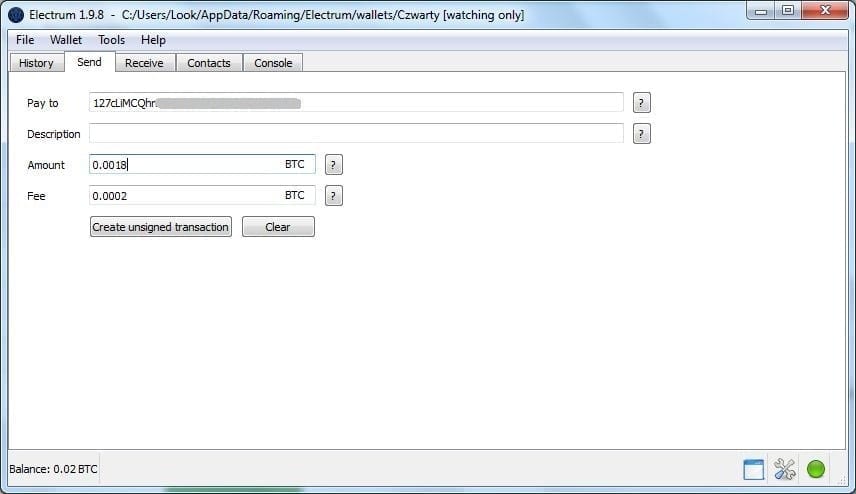Click the green network status indicator

(816, 469)
